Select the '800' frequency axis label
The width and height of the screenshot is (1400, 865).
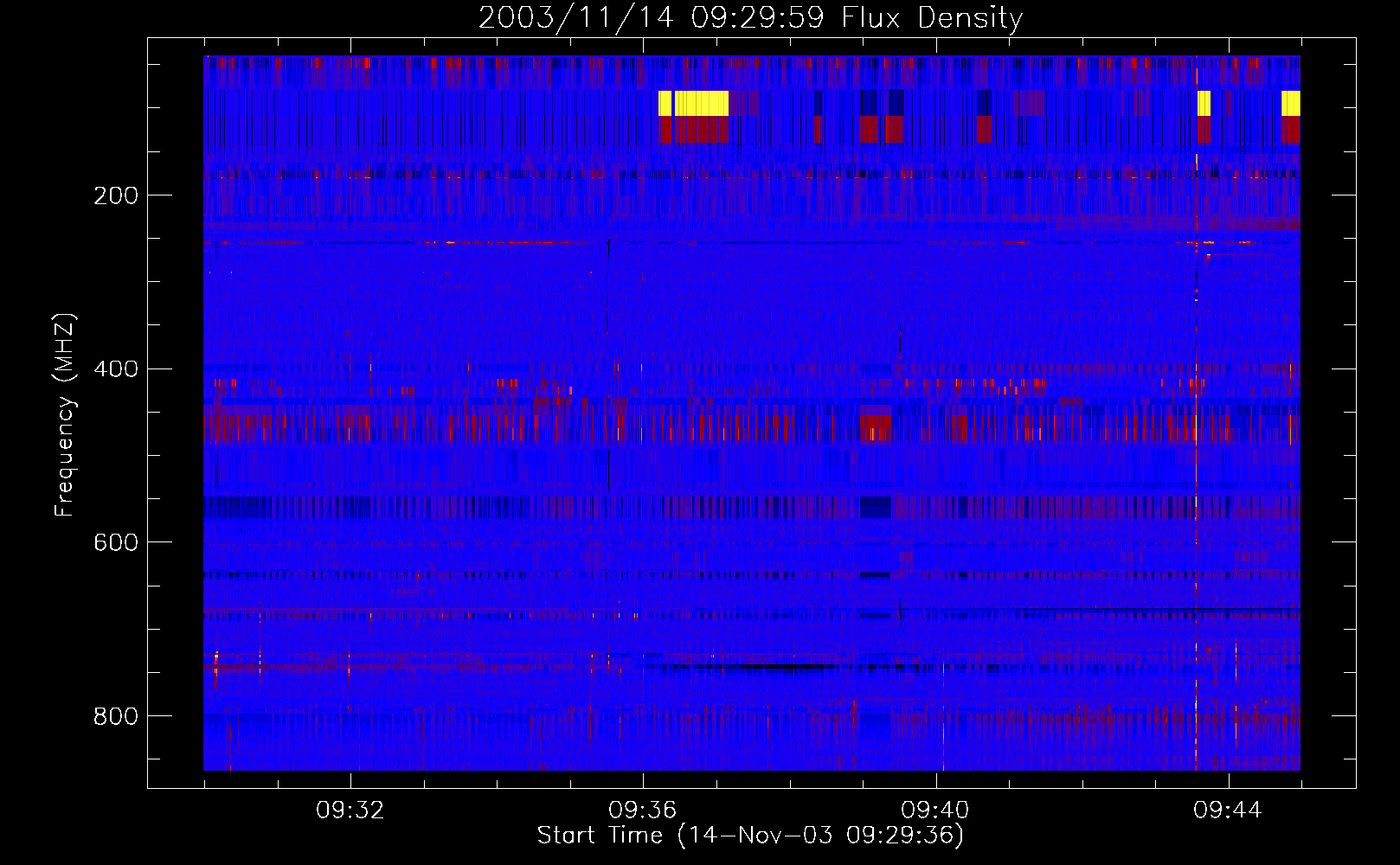pos(116,716)
